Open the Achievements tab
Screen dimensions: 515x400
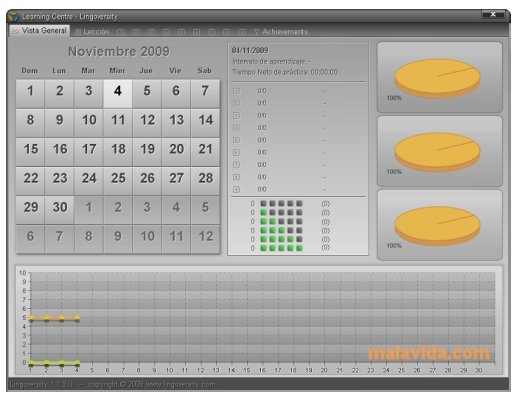click(x=281, y=32)
